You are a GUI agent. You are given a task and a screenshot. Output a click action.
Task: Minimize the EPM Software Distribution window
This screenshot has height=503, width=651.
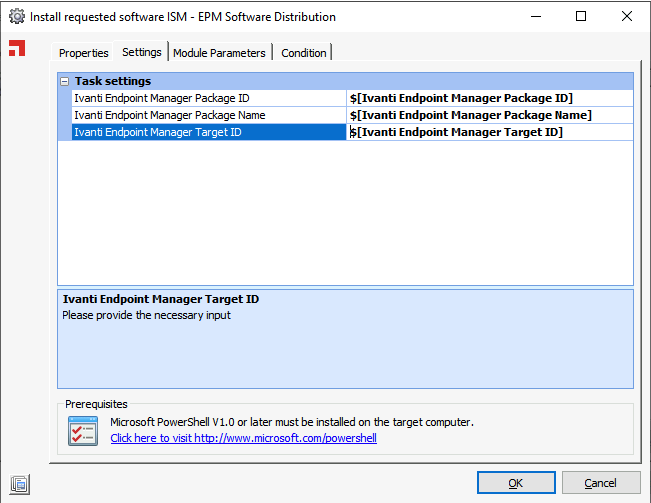pos(536,17)
